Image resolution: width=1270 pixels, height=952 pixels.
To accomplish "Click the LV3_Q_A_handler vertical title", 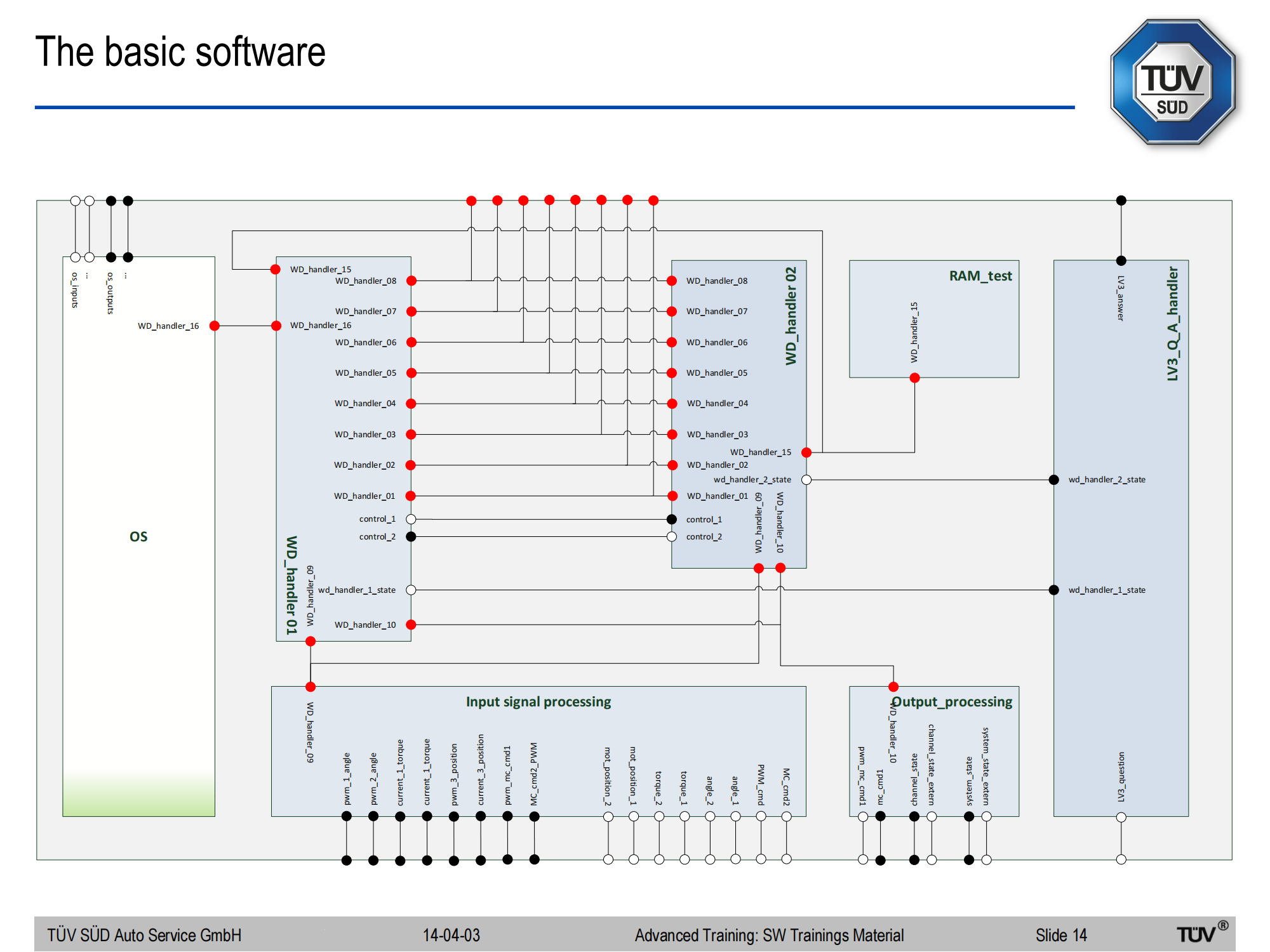I will pos(1172,324).
